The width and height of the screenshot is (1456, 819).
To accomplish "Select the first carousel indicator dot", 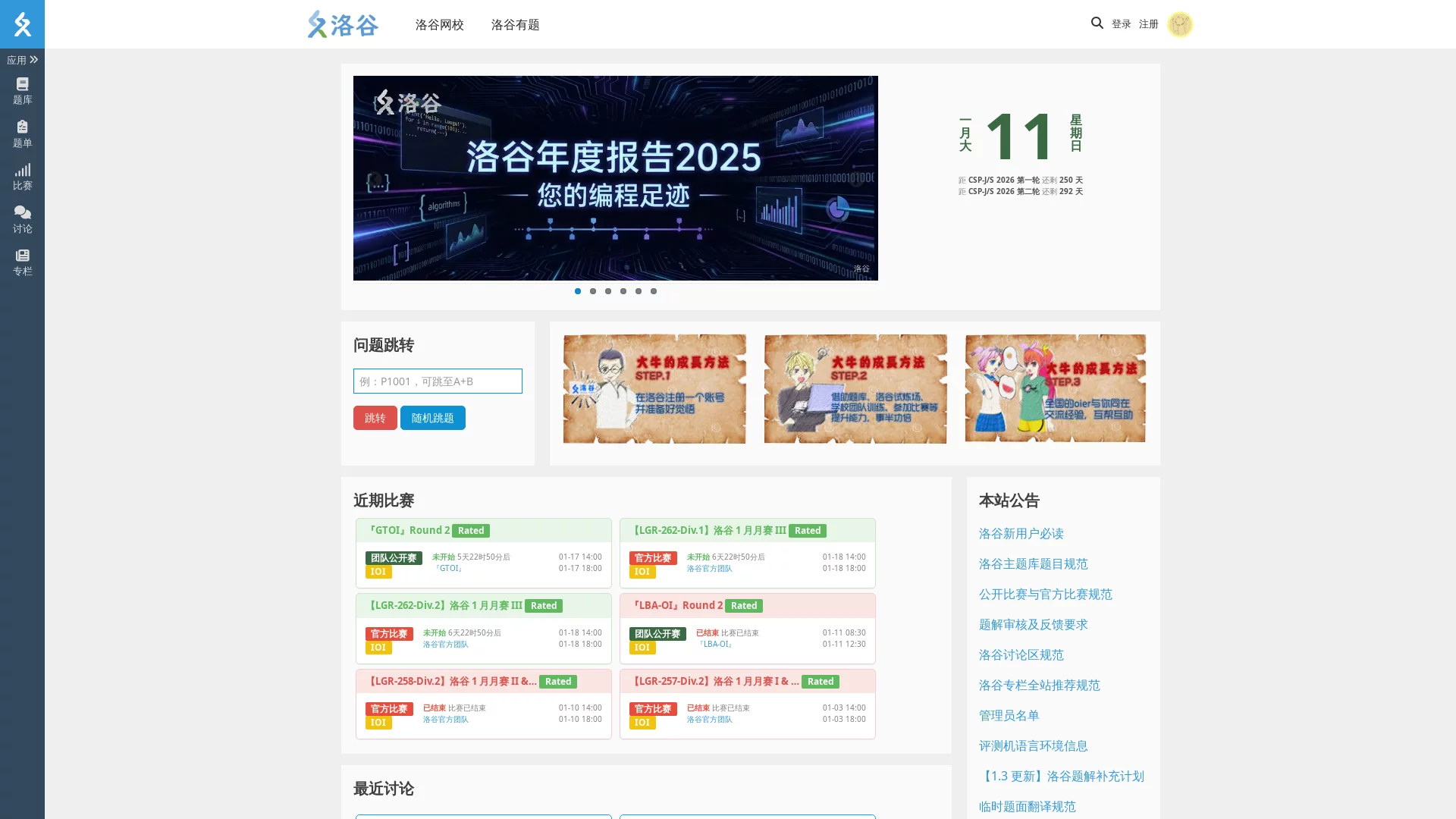I will click(578, 291).
